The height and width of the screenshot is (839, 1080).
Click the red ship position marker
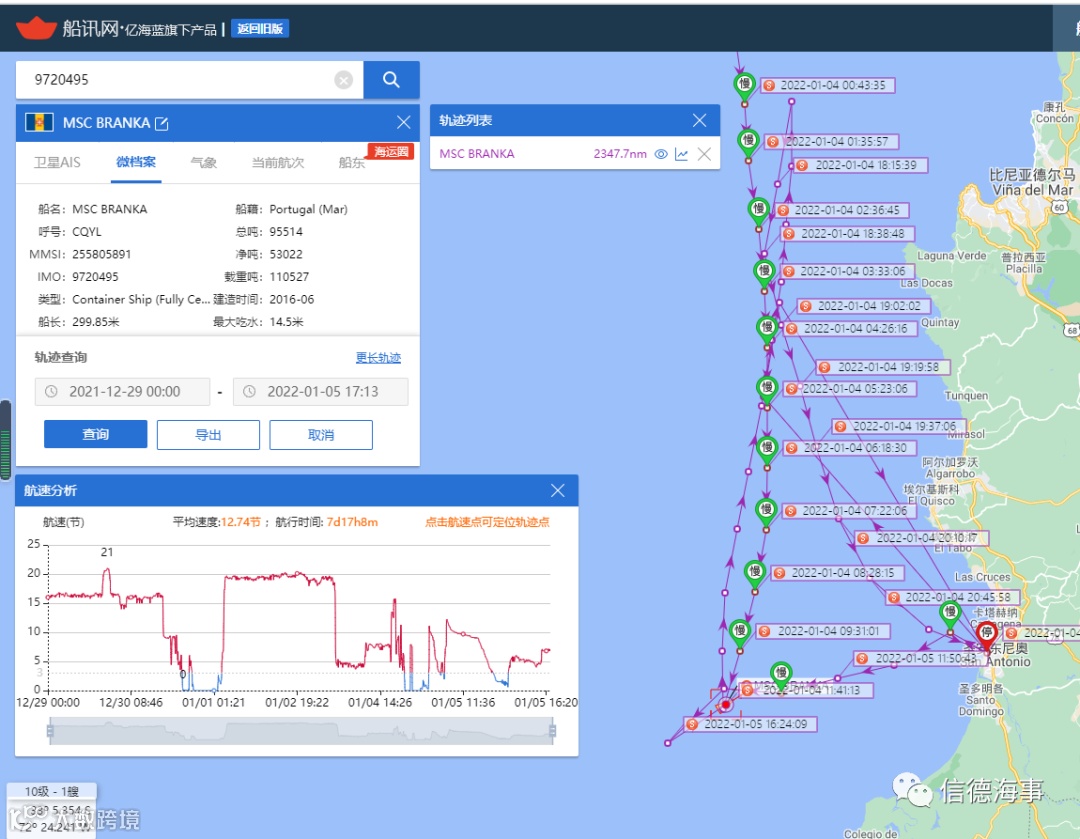(725, 705)
